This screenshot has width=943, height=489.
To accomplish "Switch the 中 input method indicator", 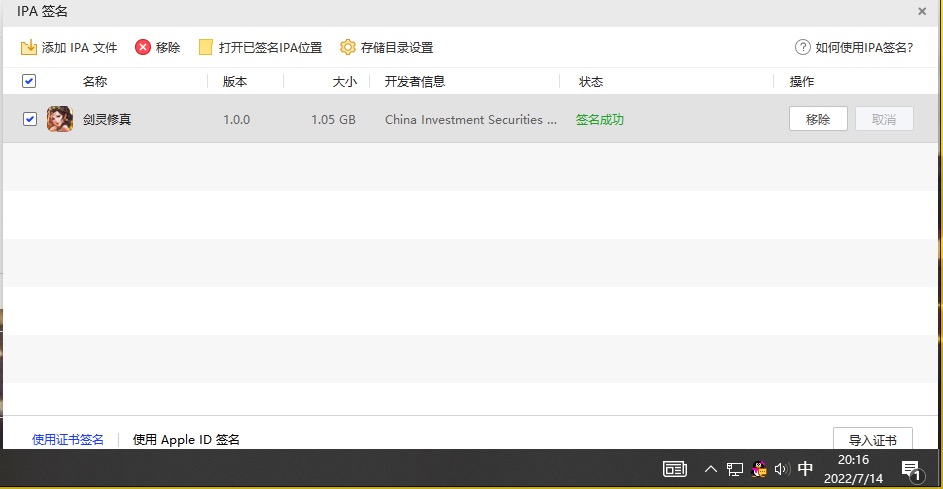I will point(806,469).
